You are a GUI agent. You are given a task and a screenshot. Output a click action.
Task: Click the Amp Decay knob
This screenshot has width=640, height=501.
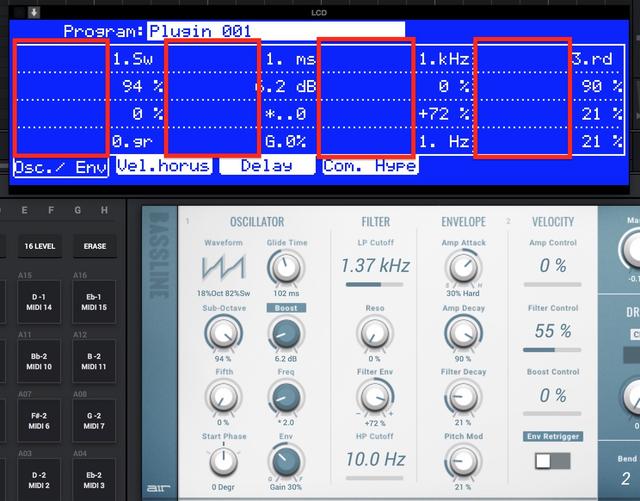click(463, 334)
